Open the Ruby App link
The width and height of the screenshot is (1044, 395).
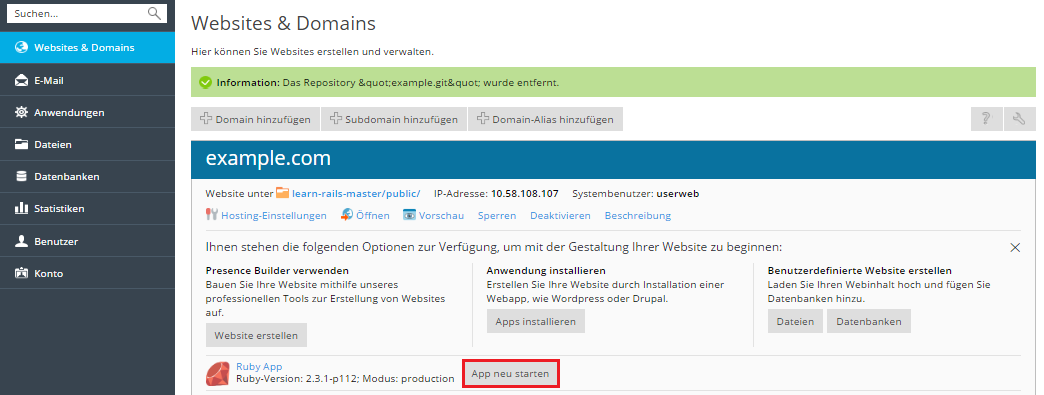pos(259,366)
